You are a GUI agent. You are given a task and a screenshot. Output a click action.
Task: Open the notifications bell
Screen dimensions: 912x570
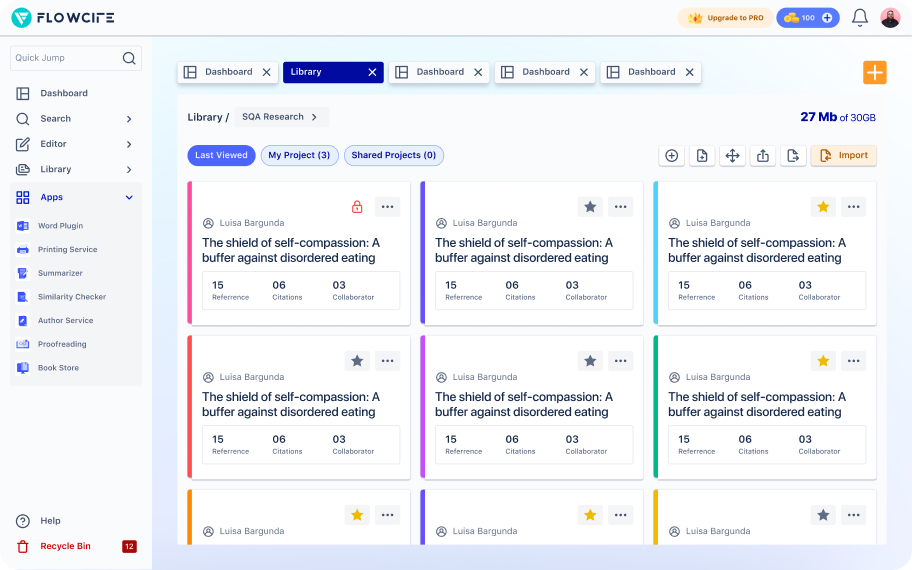pos(859,18)
